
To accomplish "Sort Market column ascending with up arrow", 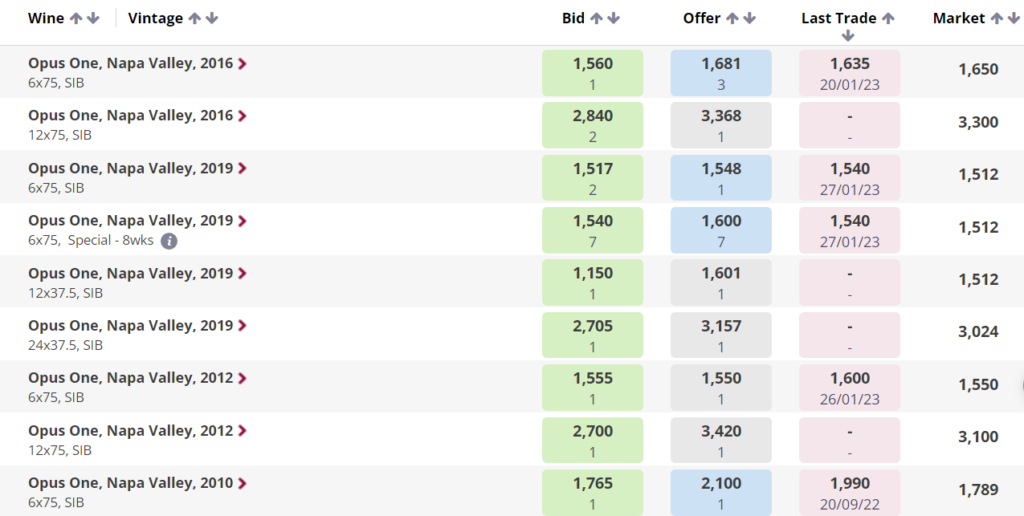I will [x=997, y=18].
